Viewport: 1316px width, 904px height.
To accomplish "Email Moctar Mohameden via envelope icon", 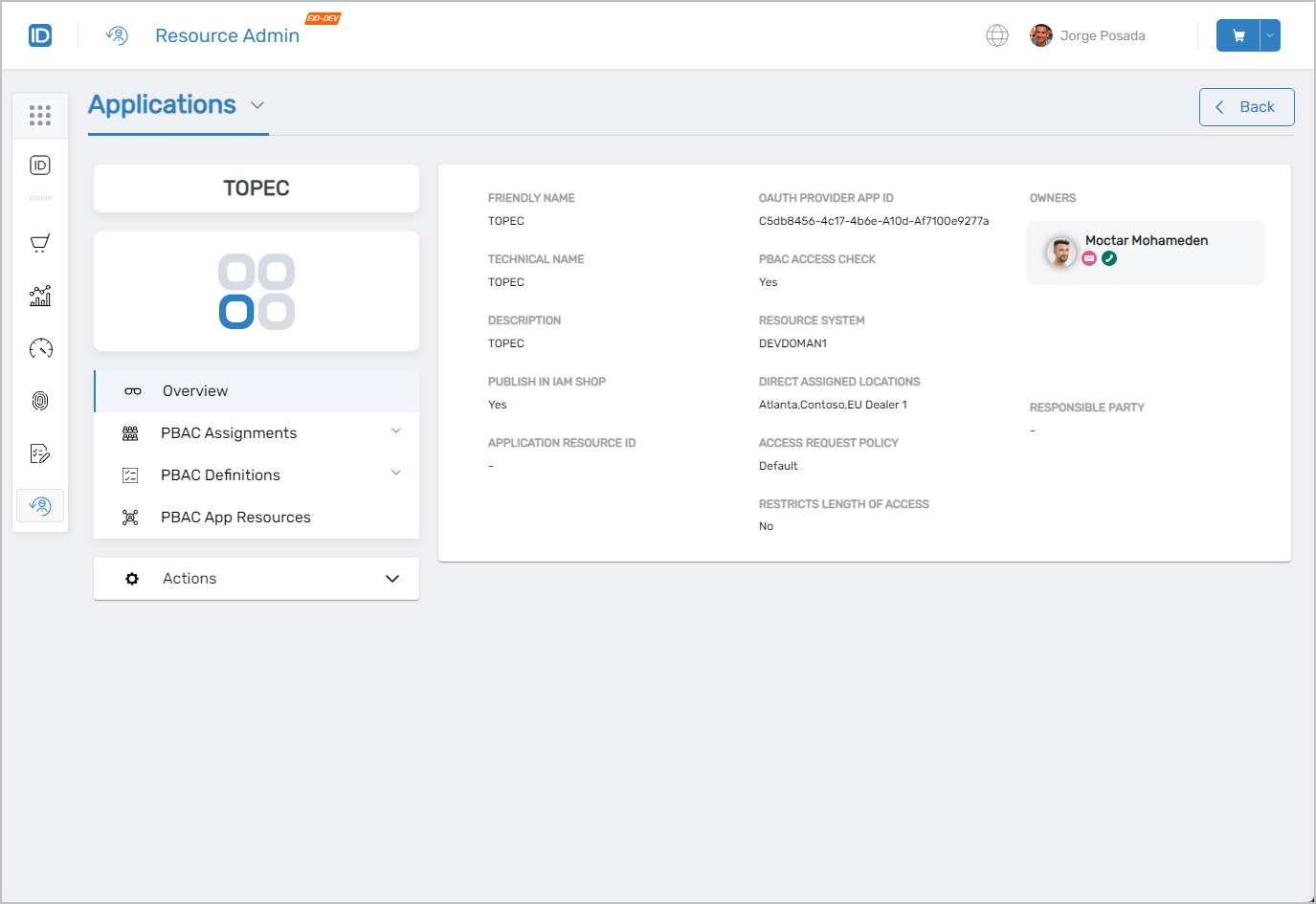I will [x=1090, y=258].
